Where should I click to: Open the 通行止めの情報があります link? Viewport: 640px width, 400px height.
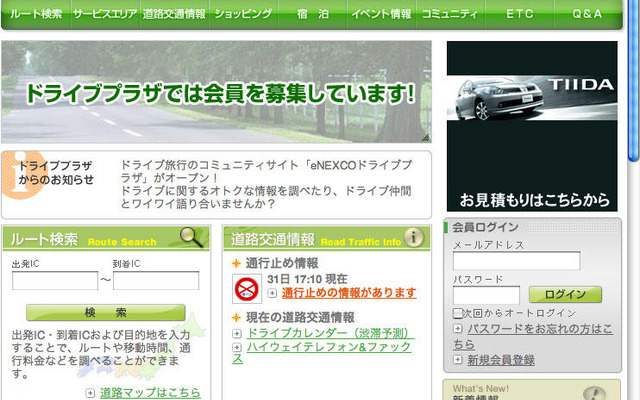pyautogui.click(x=349, y=293)
